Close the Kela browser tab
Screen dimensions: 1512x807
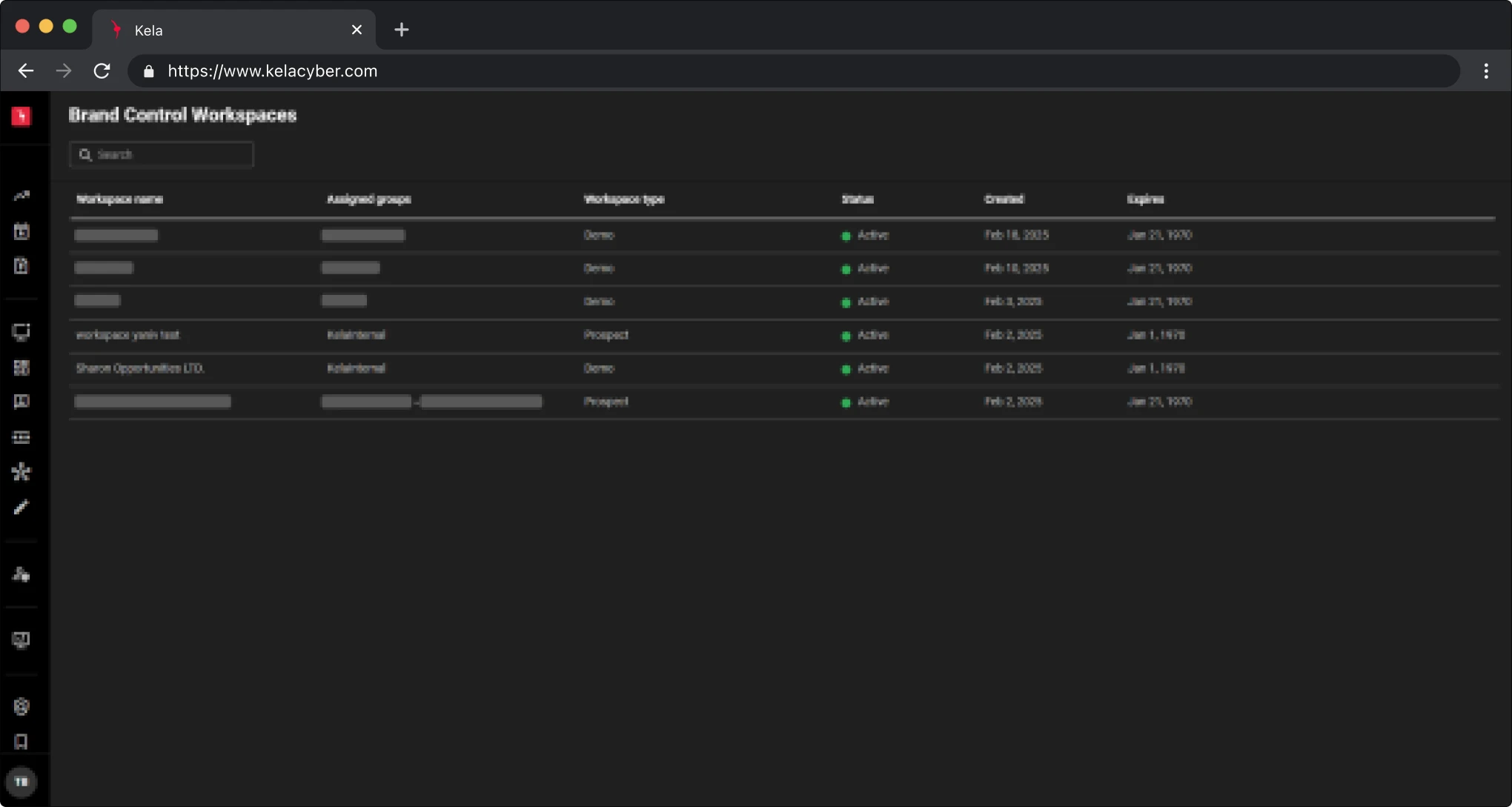click(x=357, y=30)
